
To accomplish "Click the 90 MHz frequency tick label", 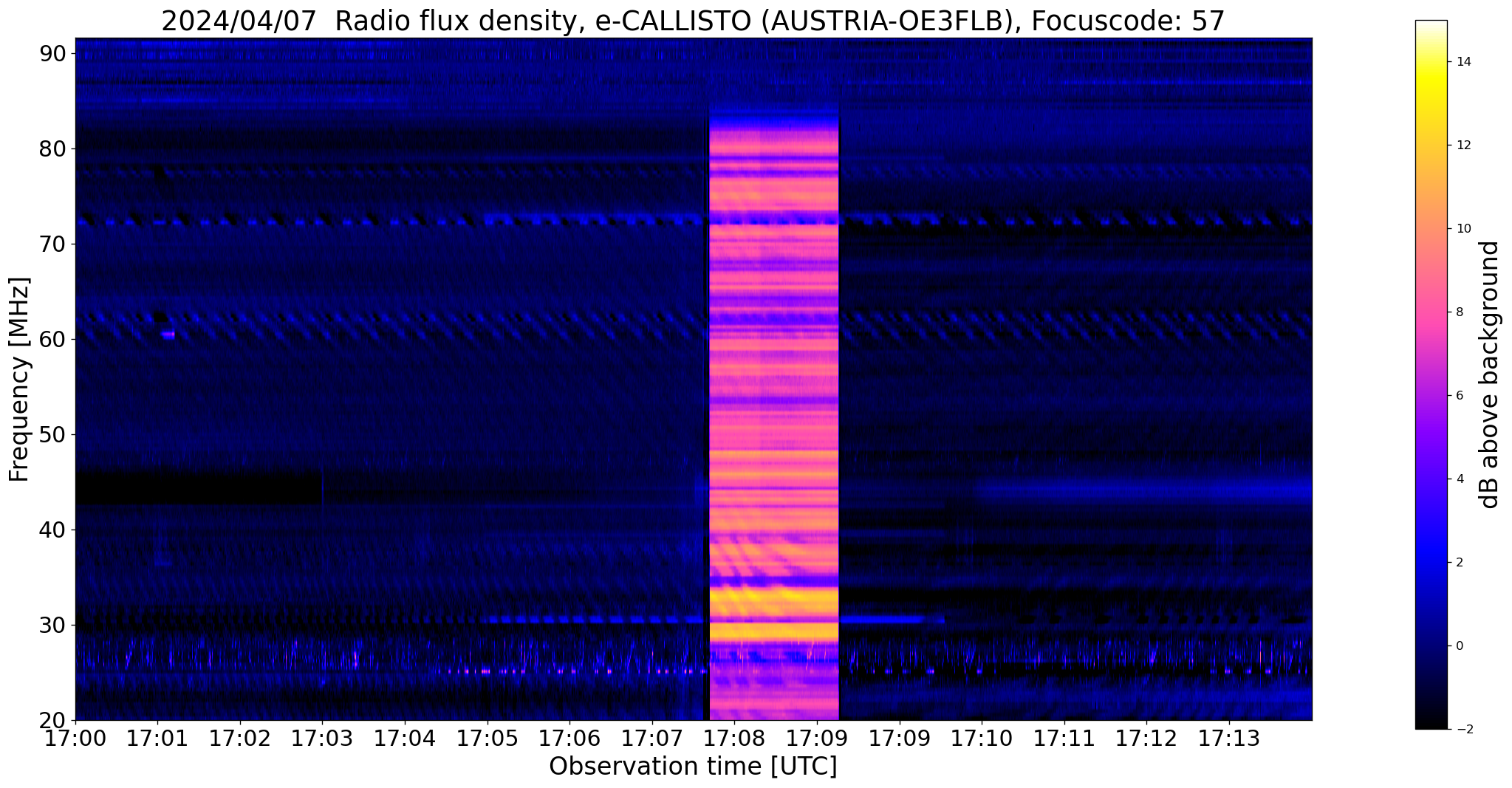I will pyautogui.click(x=55, y=53).
